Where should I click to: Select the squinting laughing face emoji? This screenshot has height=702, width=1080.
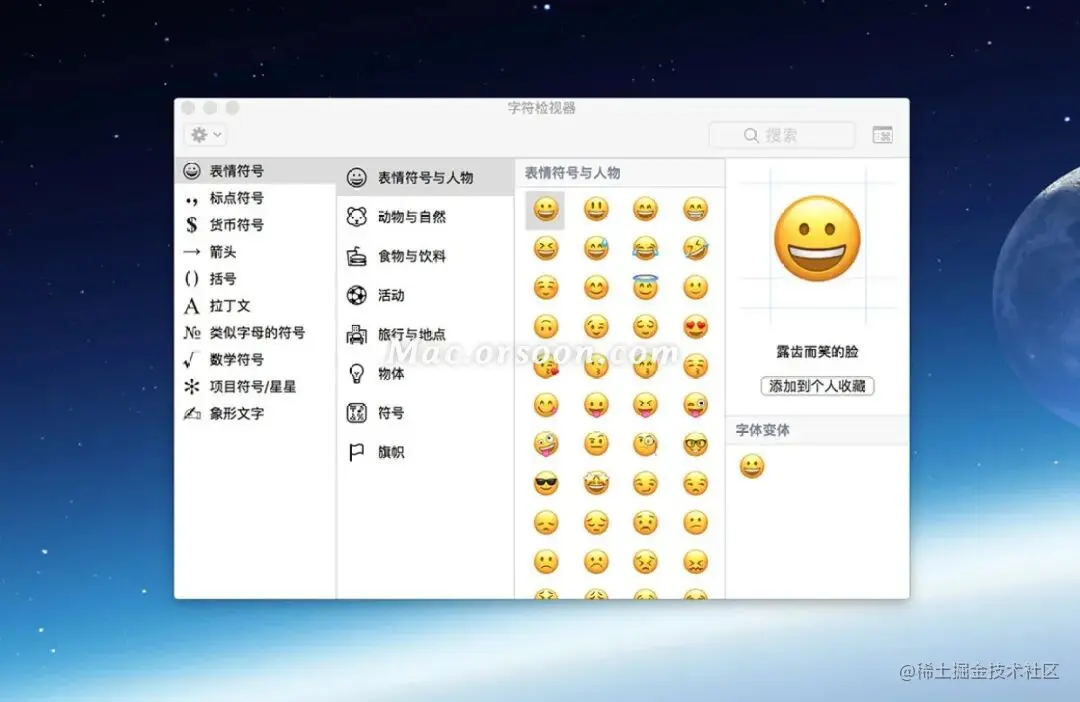tap(546, 249)
